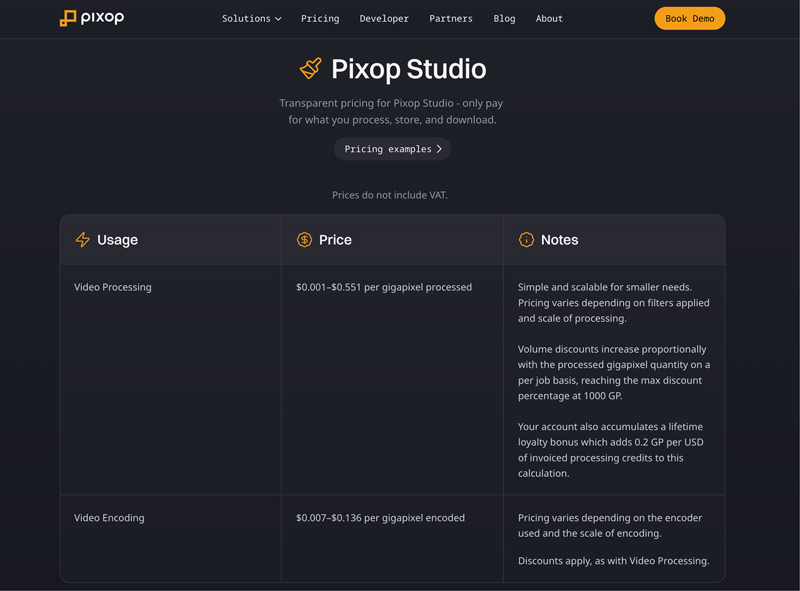
Task: Click the dollar coin icon in the Price header
Action: click(304, 239)
